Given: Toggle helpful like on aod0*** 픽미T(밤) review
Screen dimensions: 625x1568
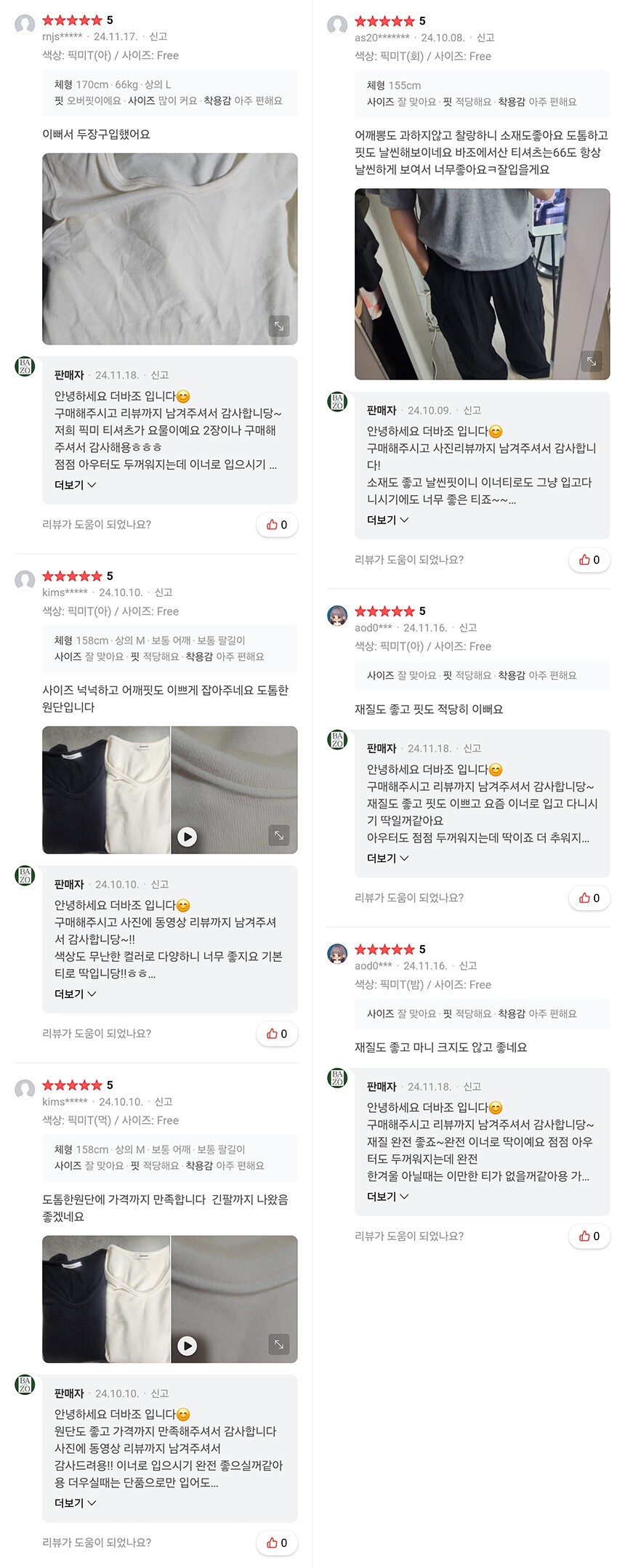Looking at the screenshot, I should click(x=589, y=1236).
